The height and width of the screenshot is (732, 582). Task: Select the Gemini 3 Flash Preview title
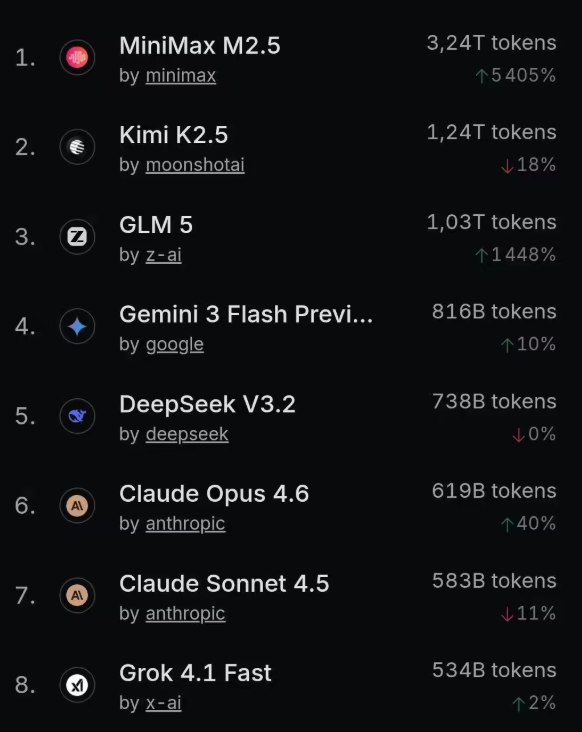click(x=246, y=314)
